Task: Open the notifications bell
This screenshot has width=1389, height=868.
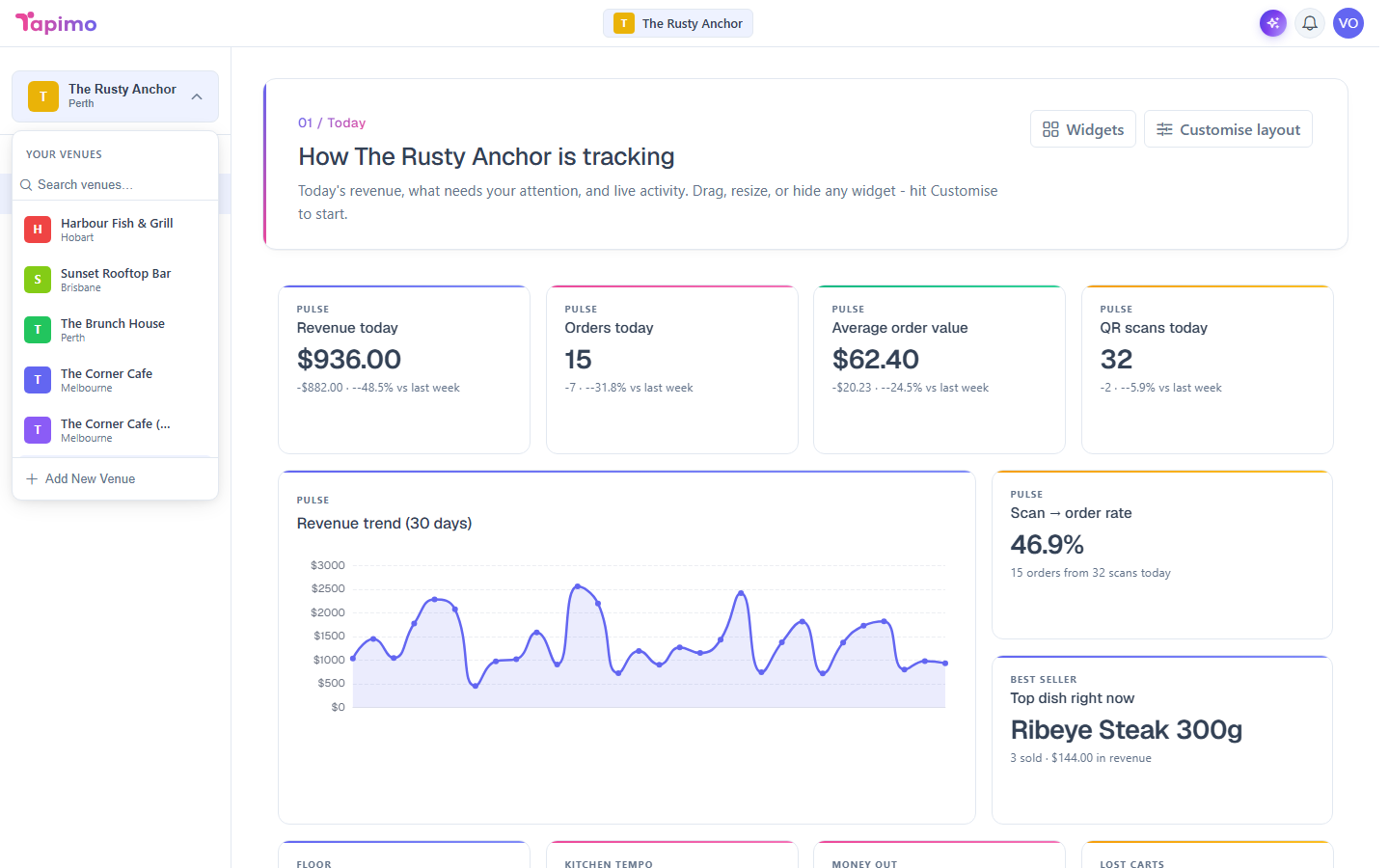Action: [1310, 23]
